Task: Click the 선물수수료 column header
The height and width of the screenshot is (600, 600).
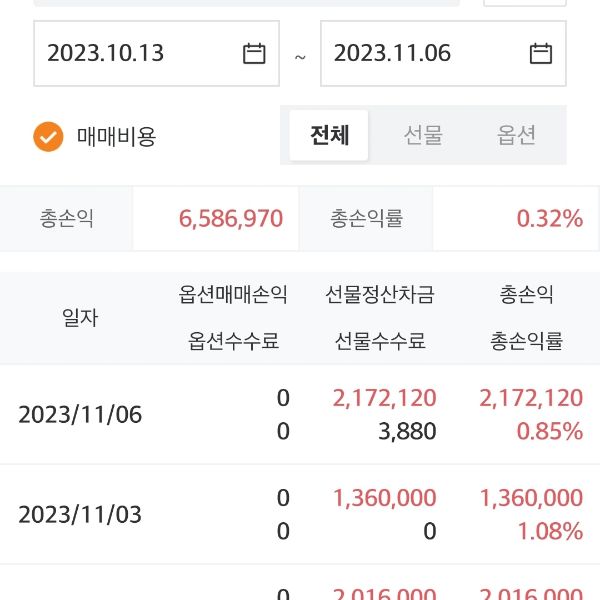Action: pos(380,341)
